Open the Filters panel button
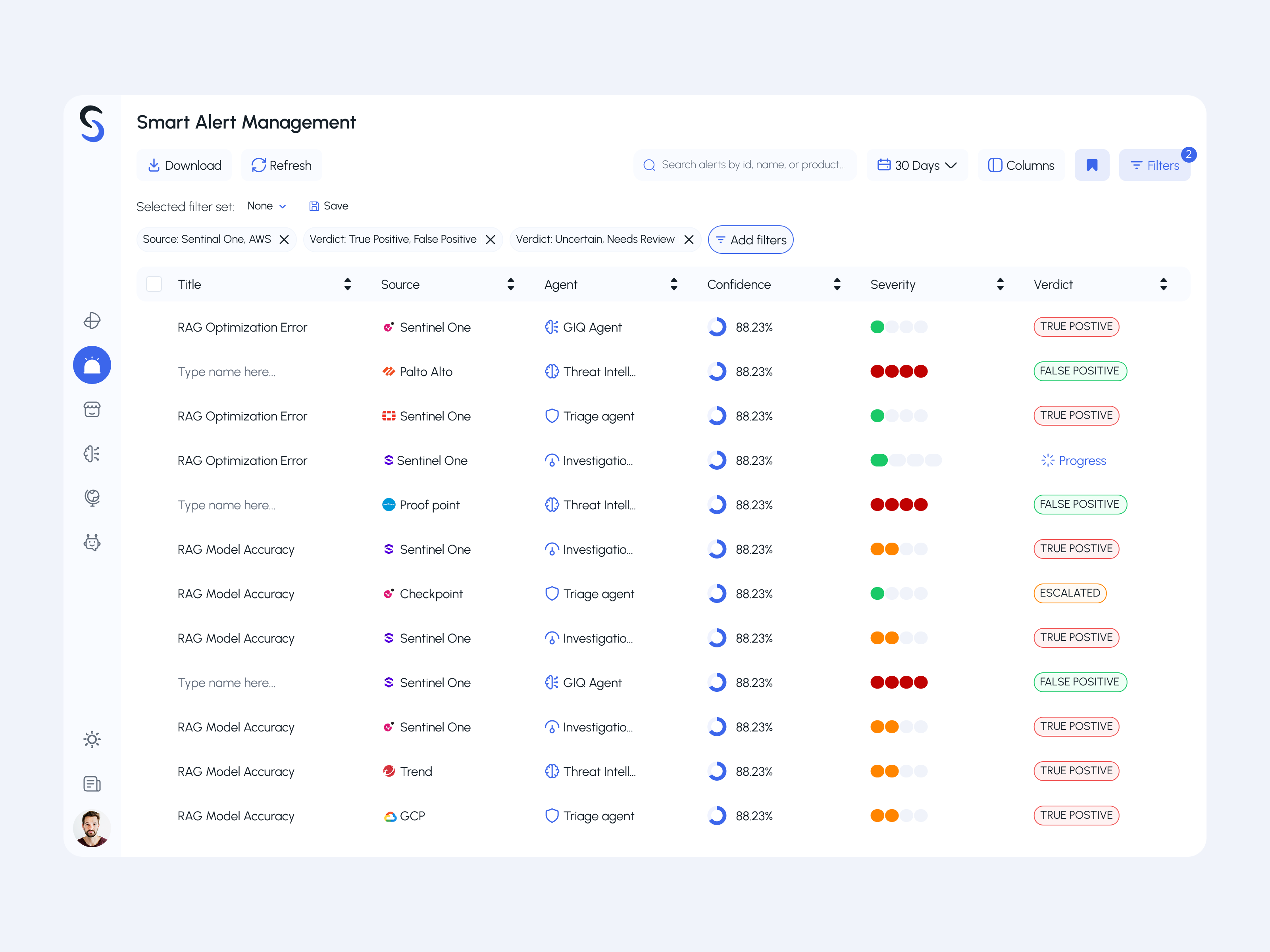 click(1154, 165)
